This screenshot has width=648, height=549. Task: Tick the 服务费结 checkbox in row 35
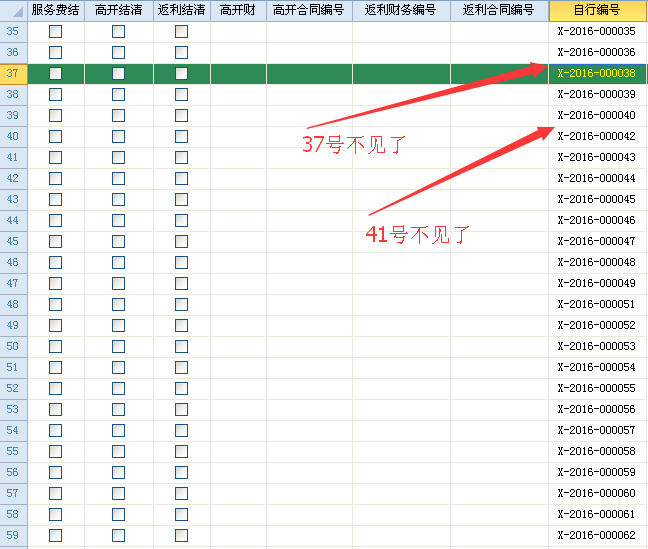point(55,31)
